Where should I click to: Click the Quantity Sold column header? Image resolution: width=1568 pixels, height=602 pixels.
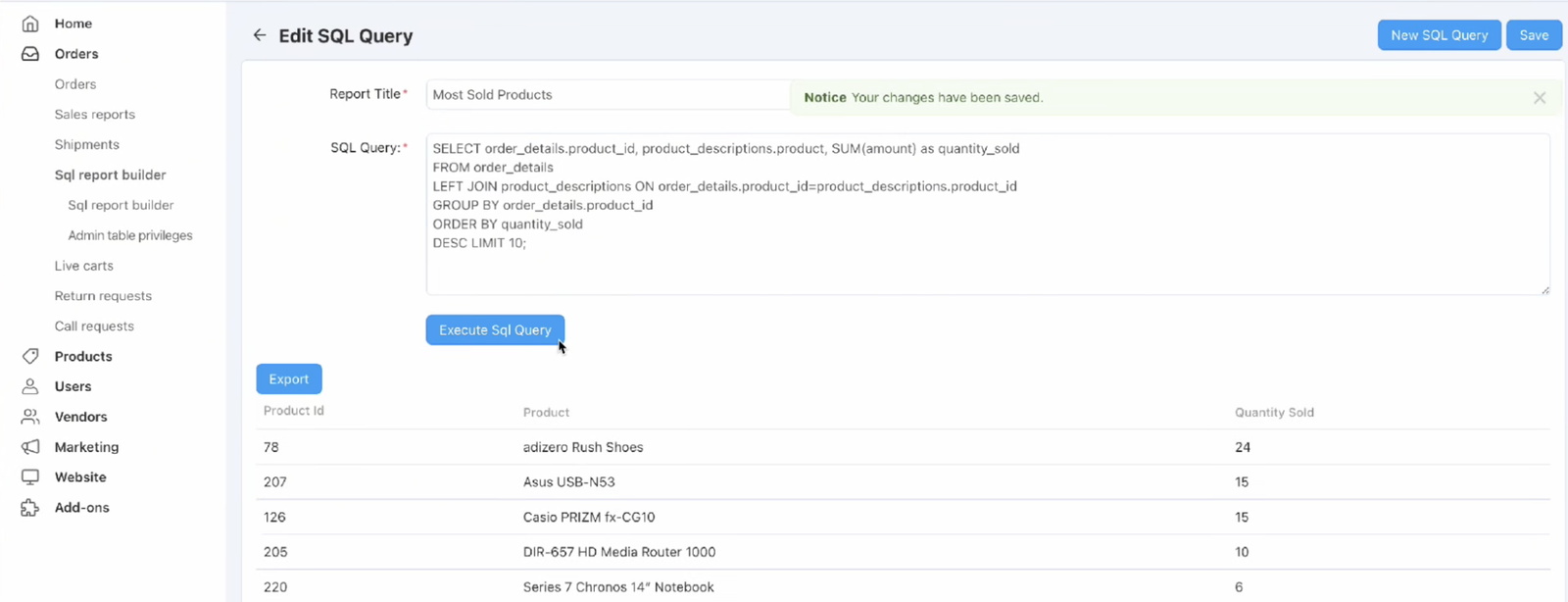(1274, 413)
